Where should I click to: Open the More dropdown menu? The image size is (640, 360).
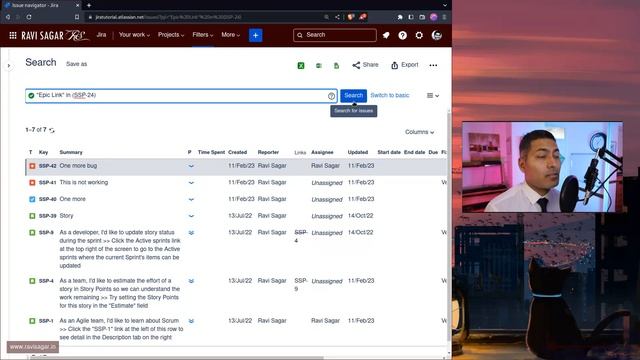coord(231,35)
